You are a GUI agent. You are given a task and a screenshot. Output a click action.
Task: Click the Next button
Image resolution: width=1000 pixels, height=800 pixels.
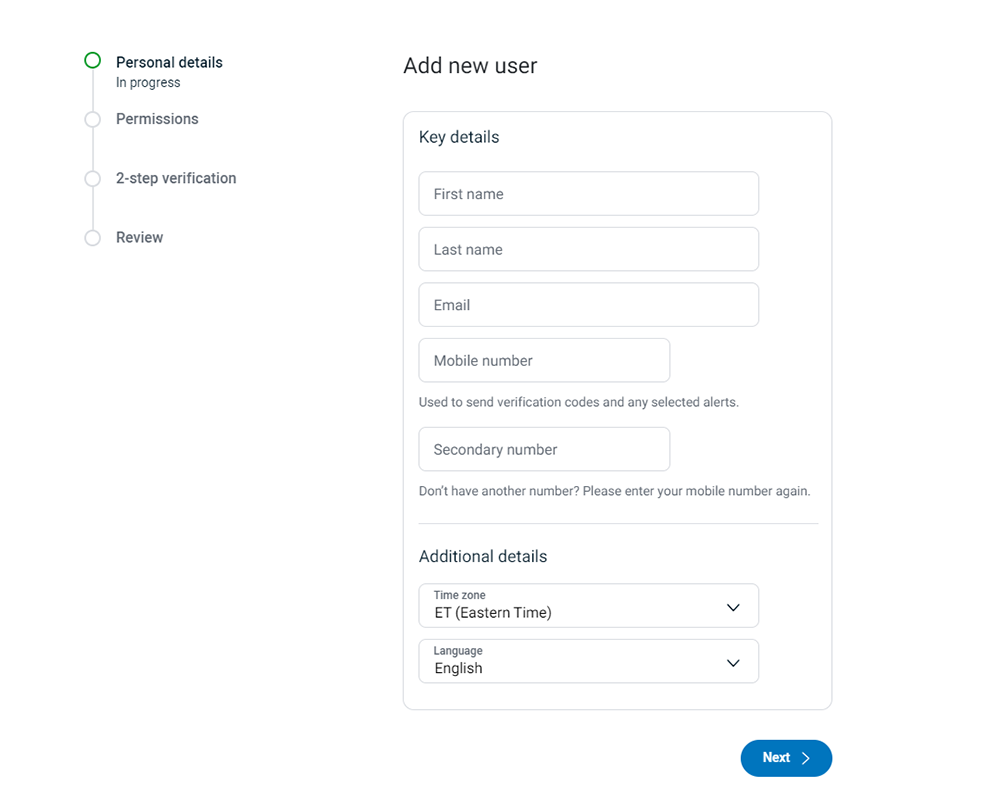coord(786,758)
